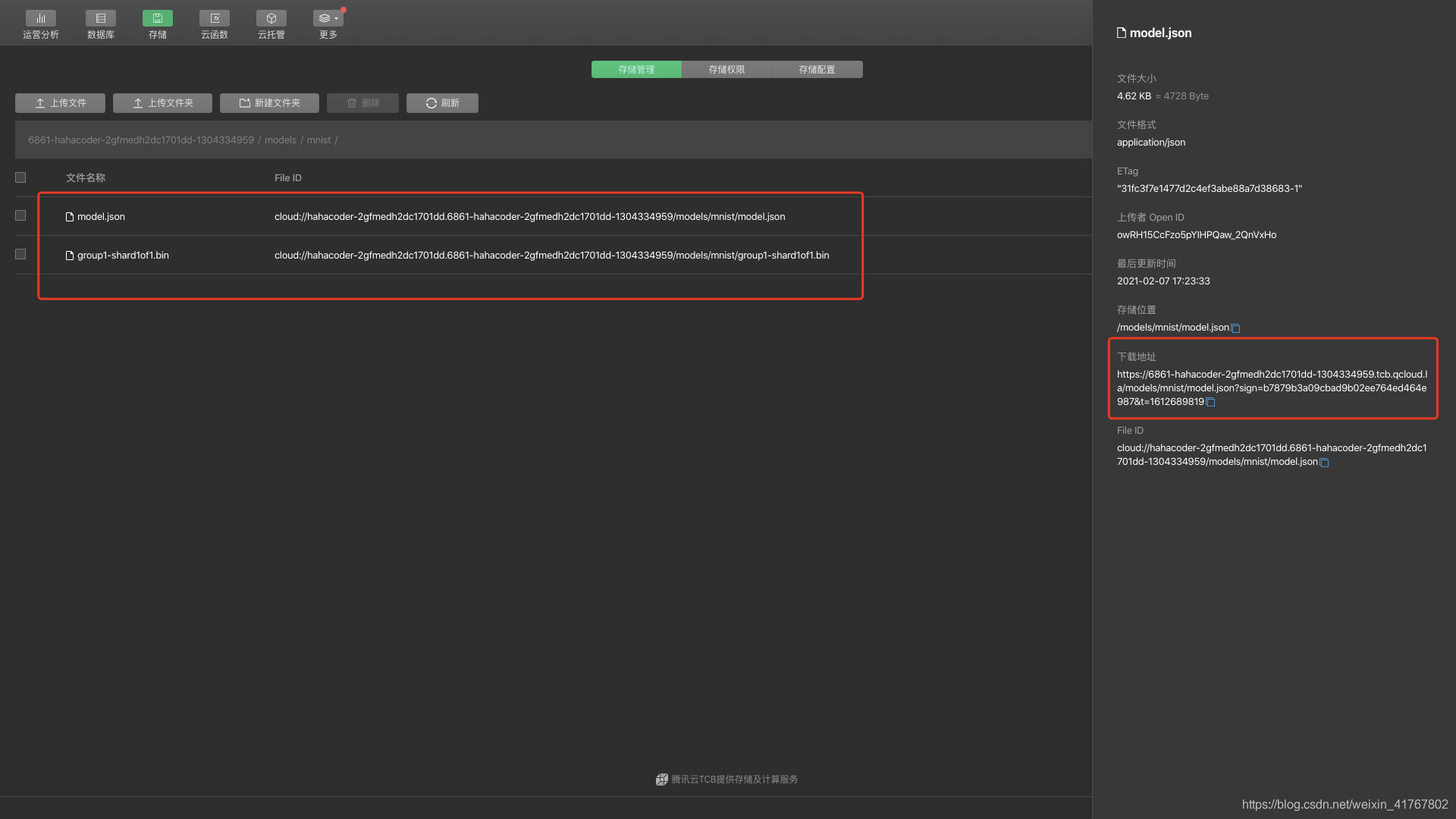Select the group1-shard1of1.bin file row

(123, 256)
